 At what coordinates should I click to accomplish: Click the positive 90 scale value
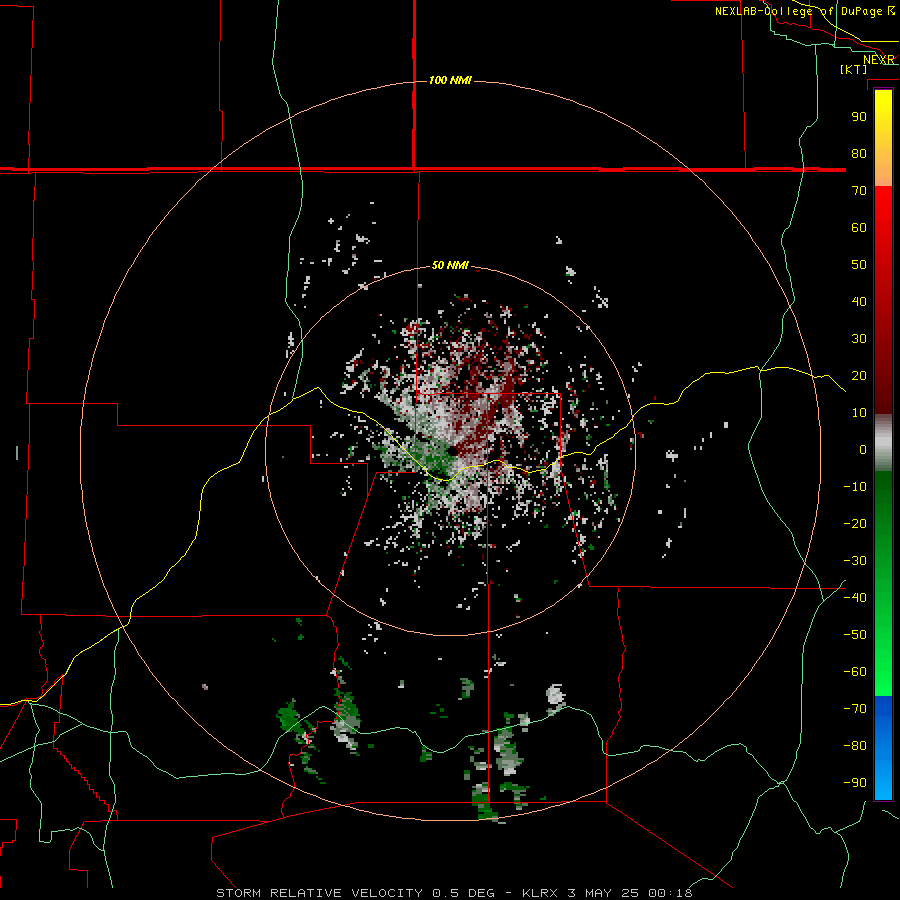[859, 117]
